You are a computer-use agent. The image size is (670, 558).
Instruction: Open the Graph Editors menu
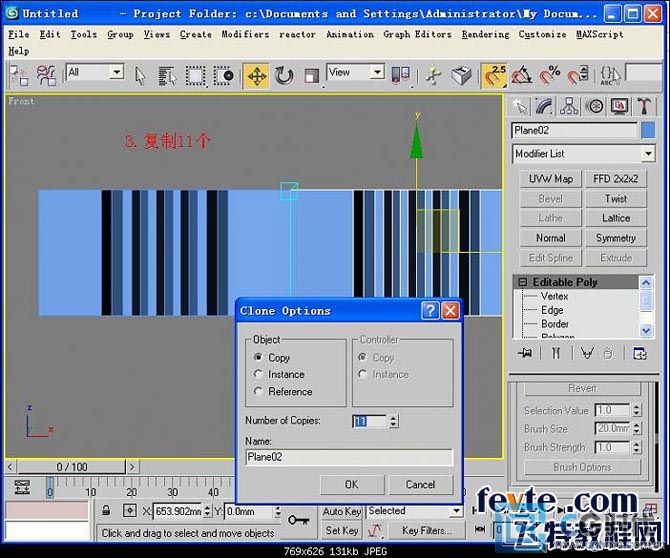pyautogui.click(x=417, y=34)
